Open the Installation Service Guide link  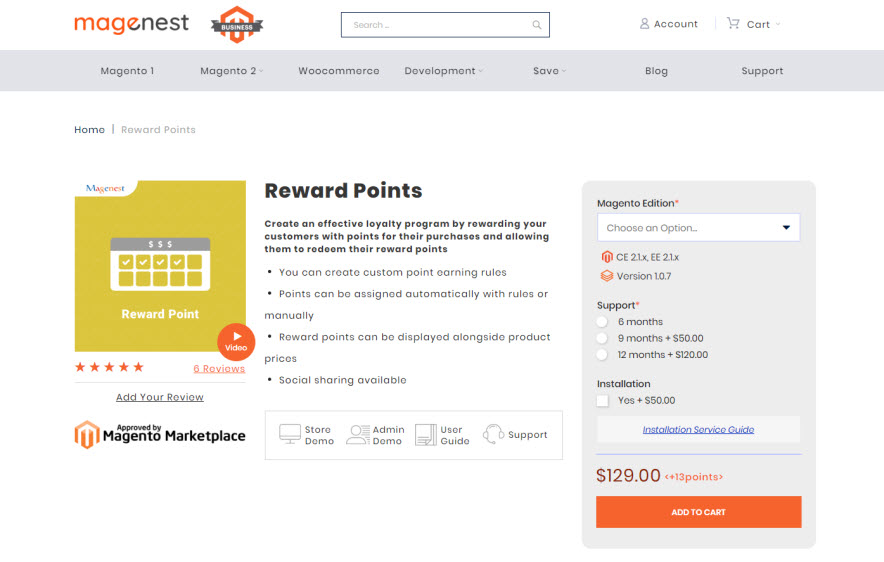coord(698,430)
